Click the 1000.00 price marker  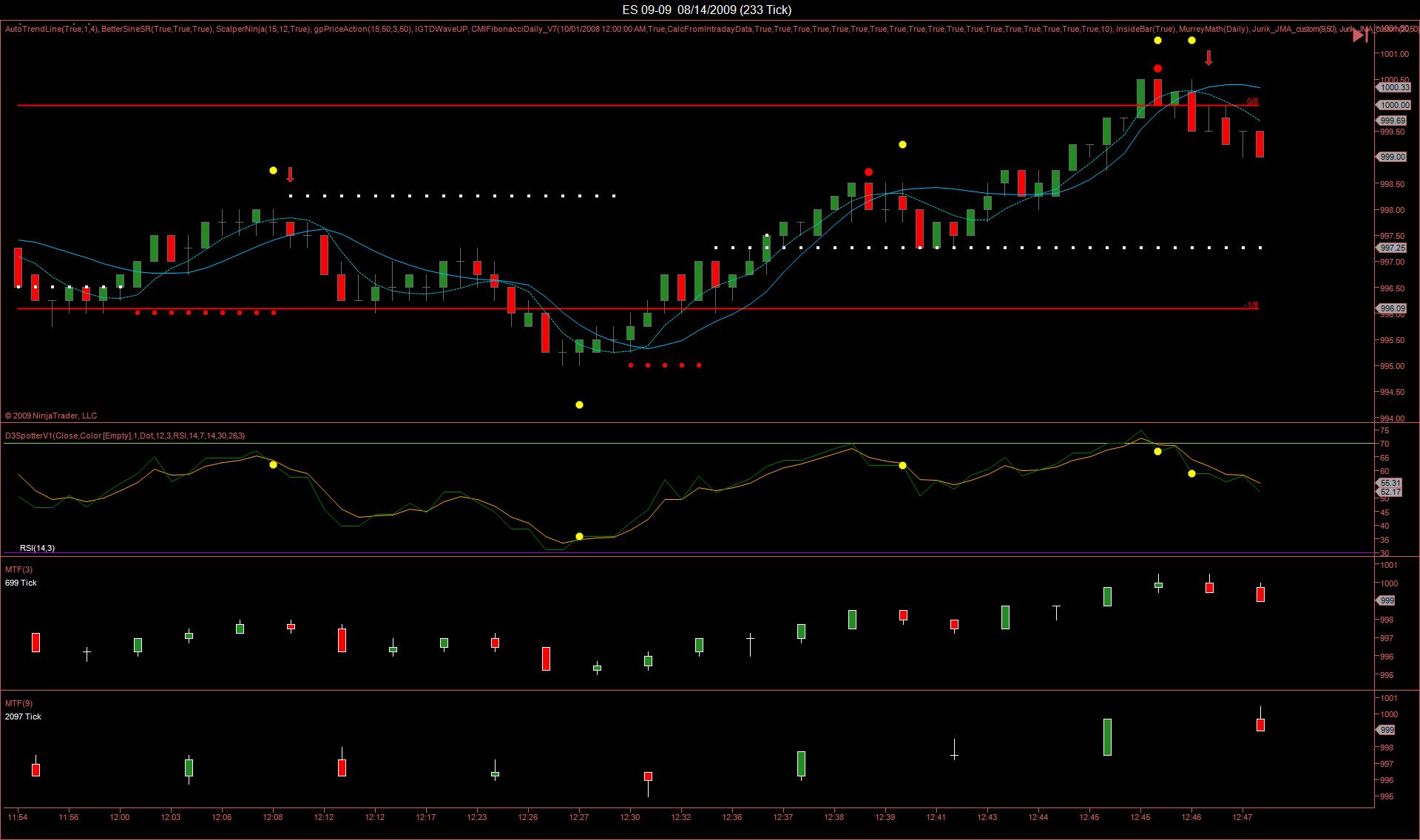pyautogui.click(x=1393, y=105)
